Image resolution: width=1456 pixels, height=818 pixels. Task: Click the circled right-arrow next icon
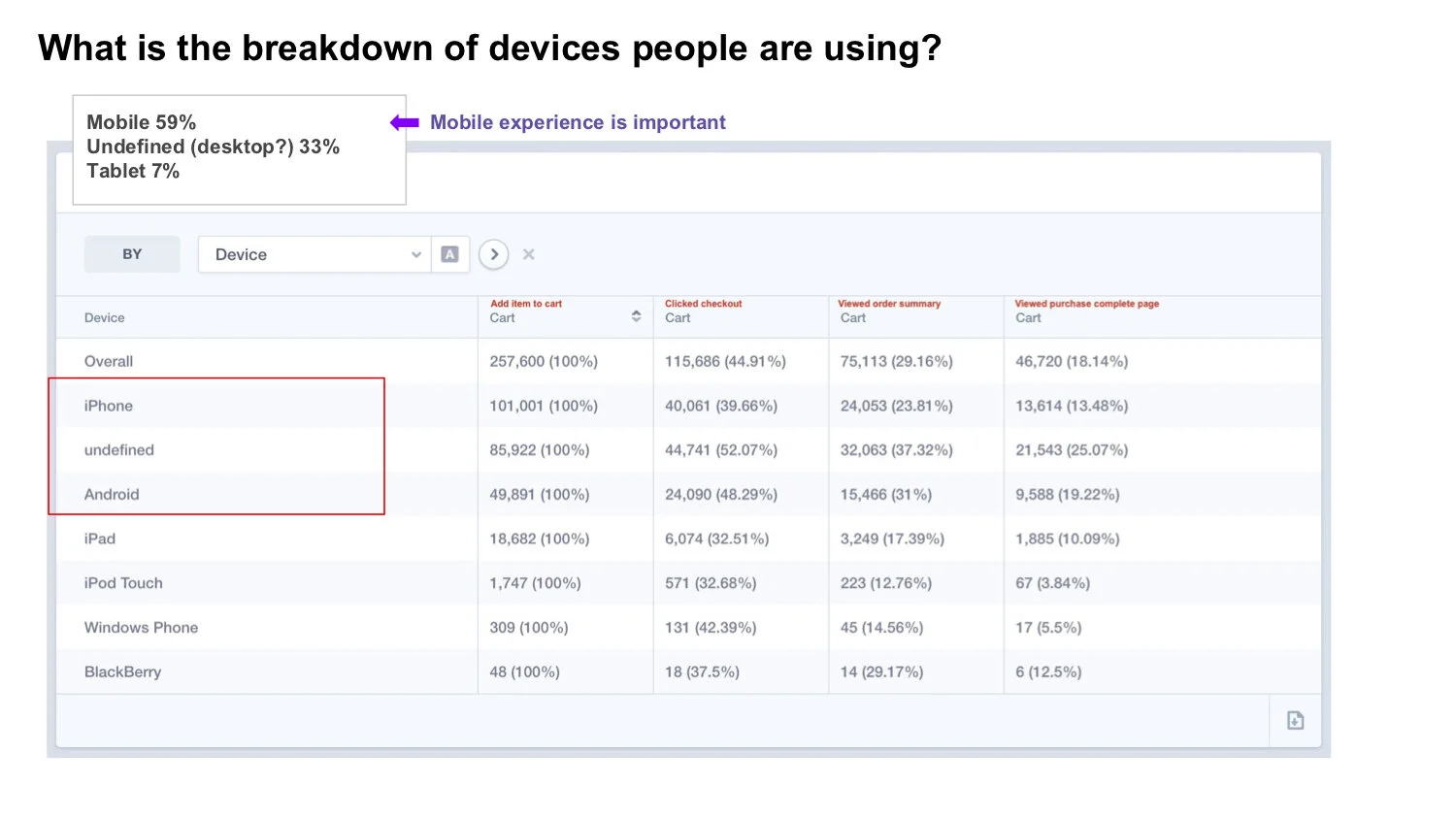pos(494,254)
